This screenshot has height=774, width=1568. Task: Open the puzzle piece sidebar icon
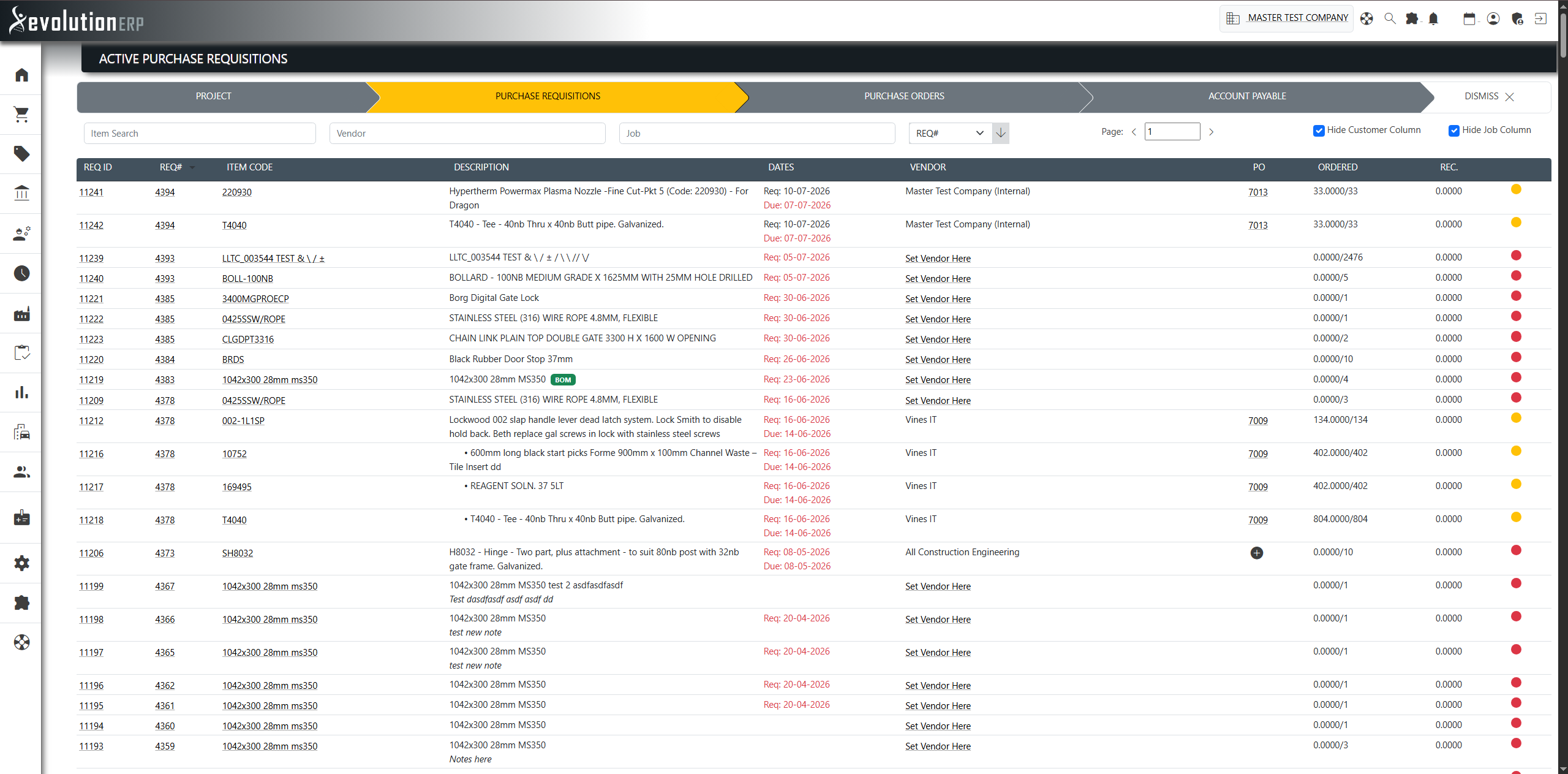click(x=21, y=602)
